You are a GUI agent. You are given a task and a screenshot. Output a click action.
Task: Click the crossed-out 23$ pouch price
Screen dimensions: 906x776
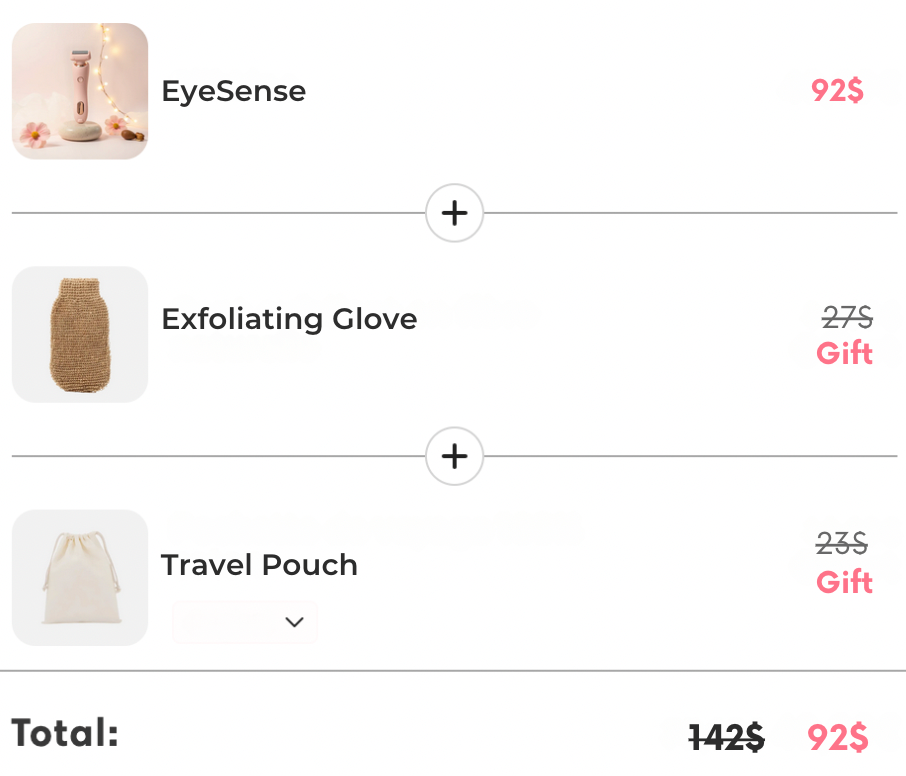pos(842,544)
